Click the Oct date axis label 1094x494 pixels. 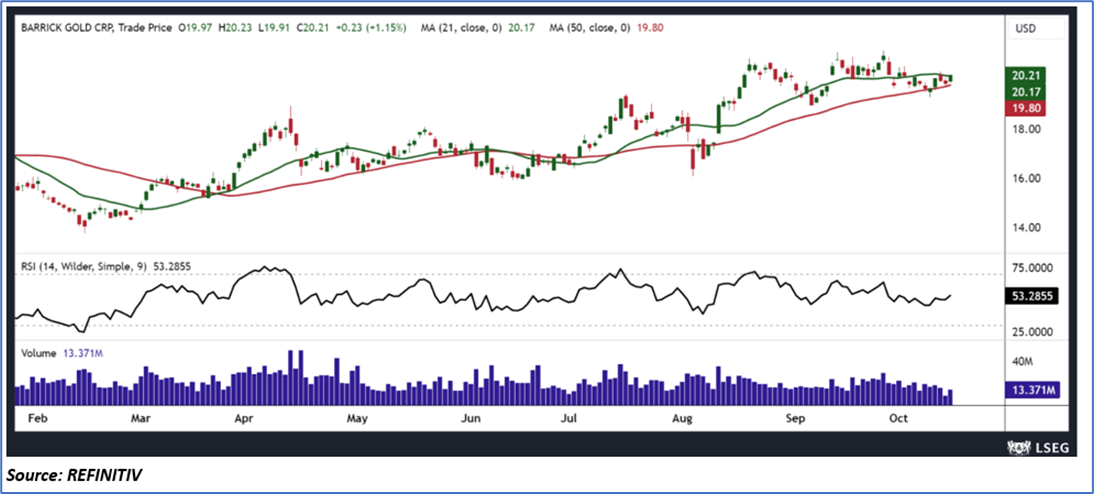[897, 418]
